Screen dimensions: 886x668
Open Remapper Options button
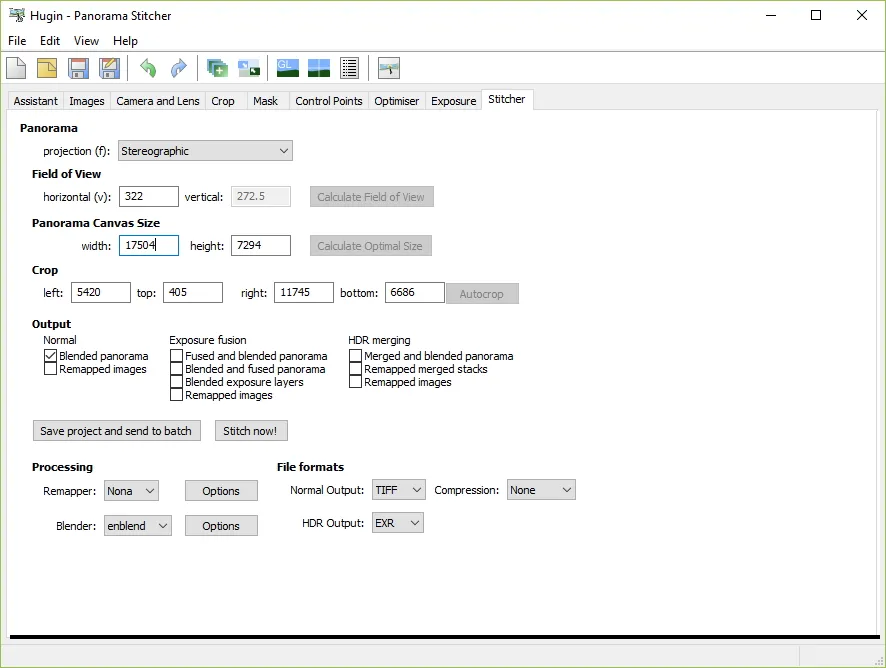pyautogui.click(x=221, y=491)
